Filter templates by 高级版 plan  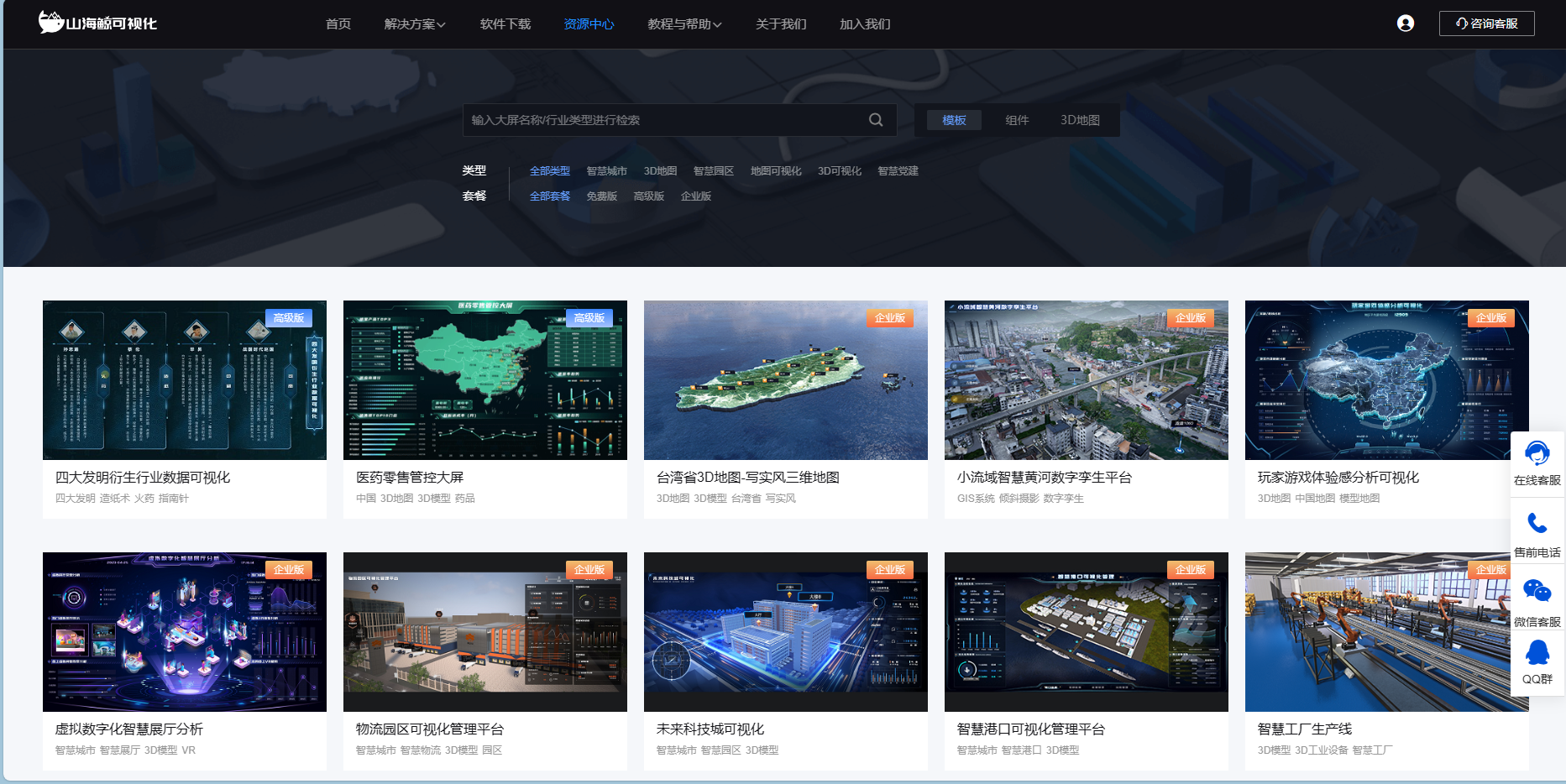pos(649,196)
